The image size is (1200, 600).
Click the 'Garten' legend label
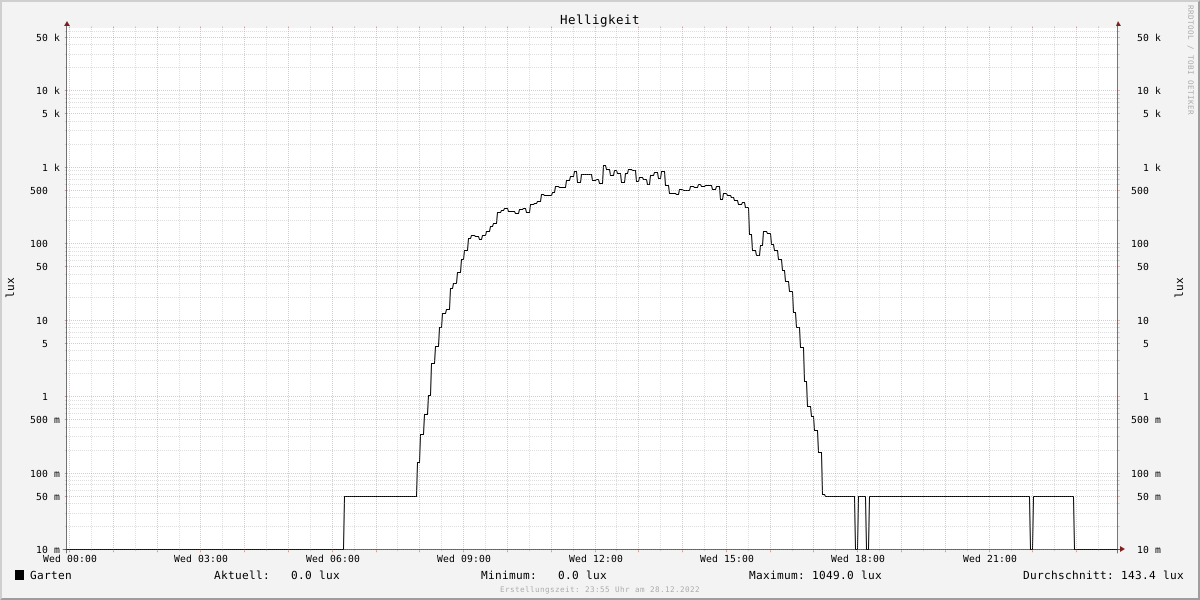point(51,575)
